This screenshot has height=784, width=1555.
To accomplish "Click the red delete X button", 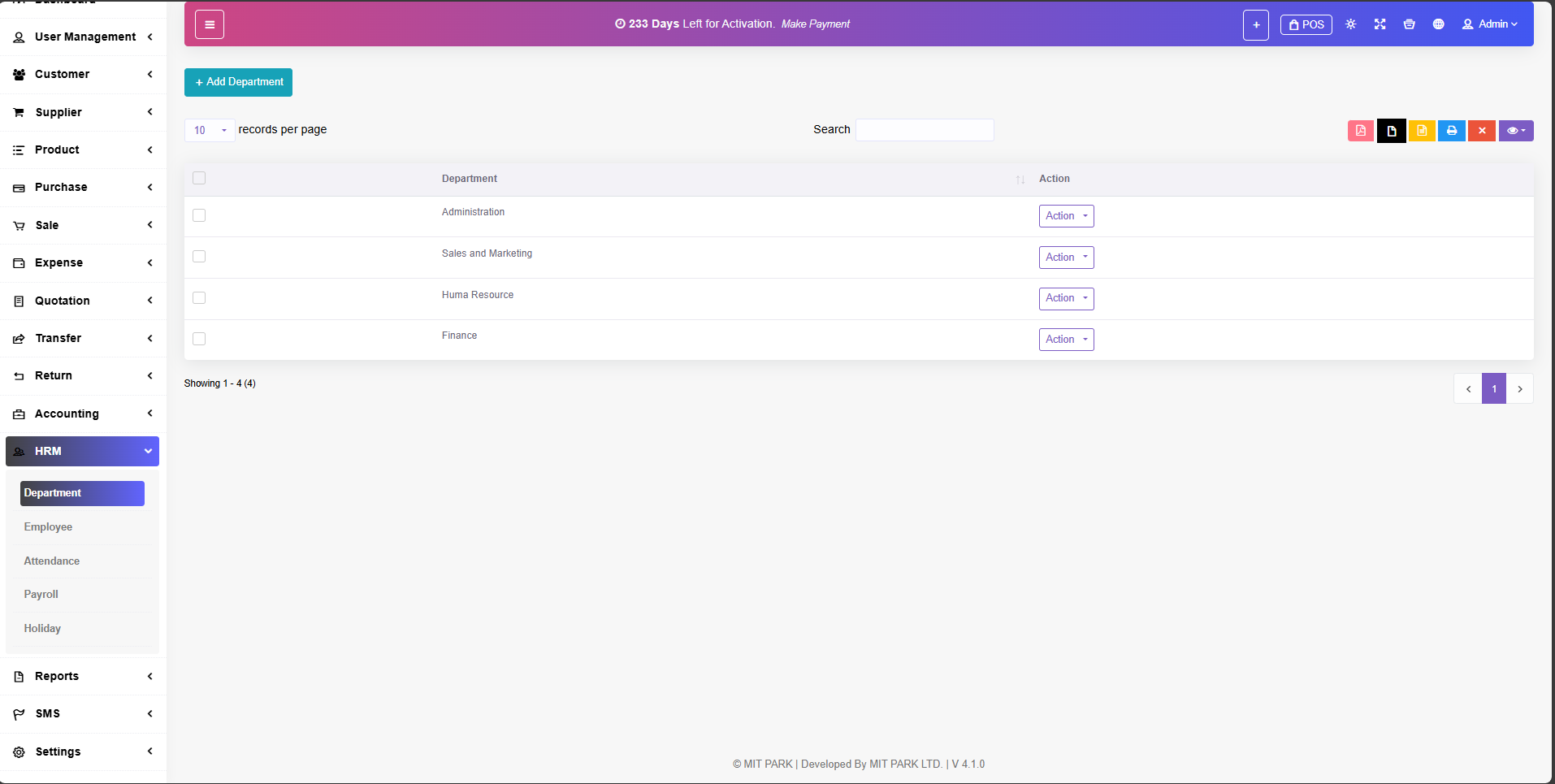I will click(1481, 131).
